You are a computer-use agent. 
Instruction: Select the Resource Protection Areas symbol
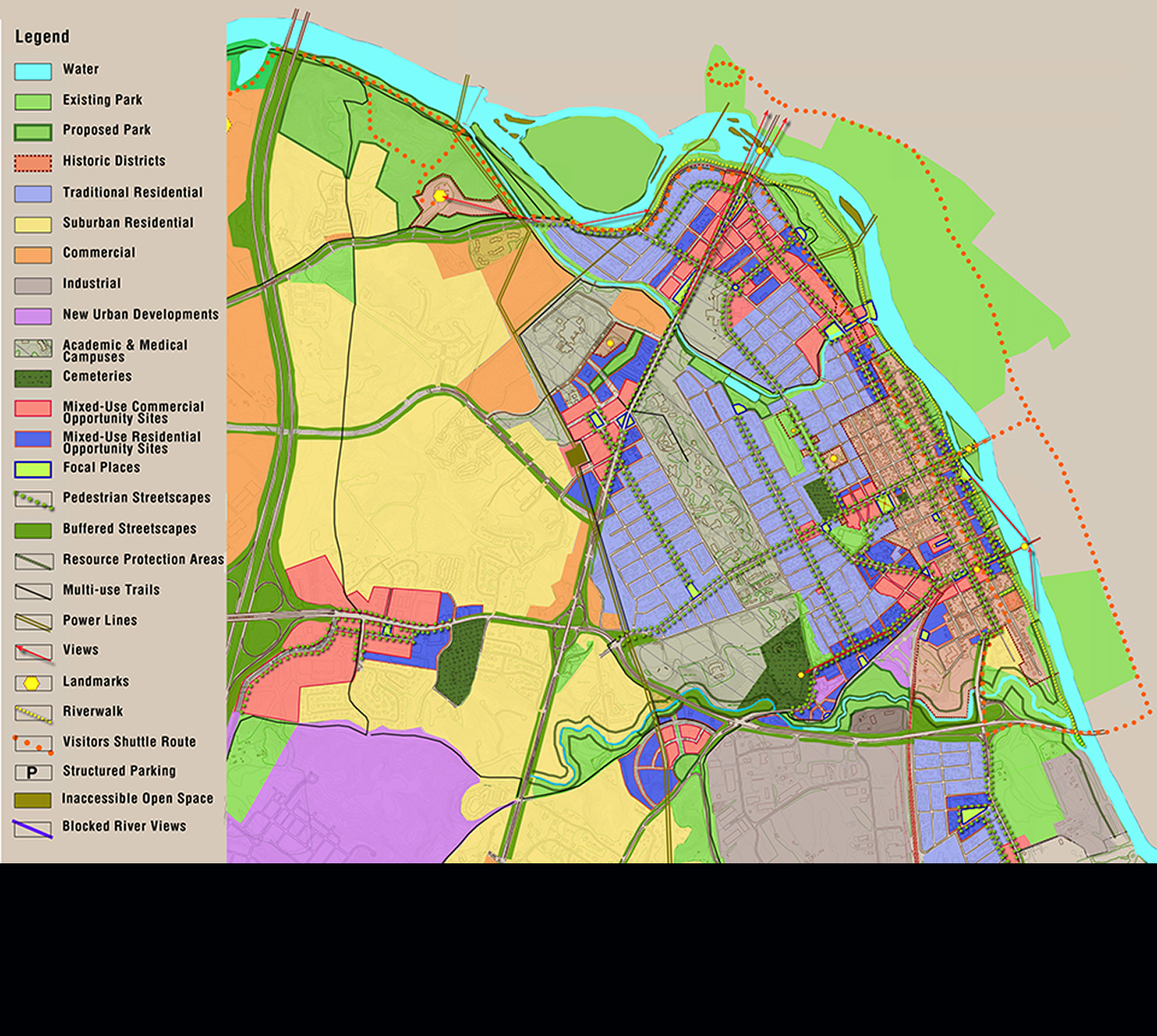click(32, 561)
